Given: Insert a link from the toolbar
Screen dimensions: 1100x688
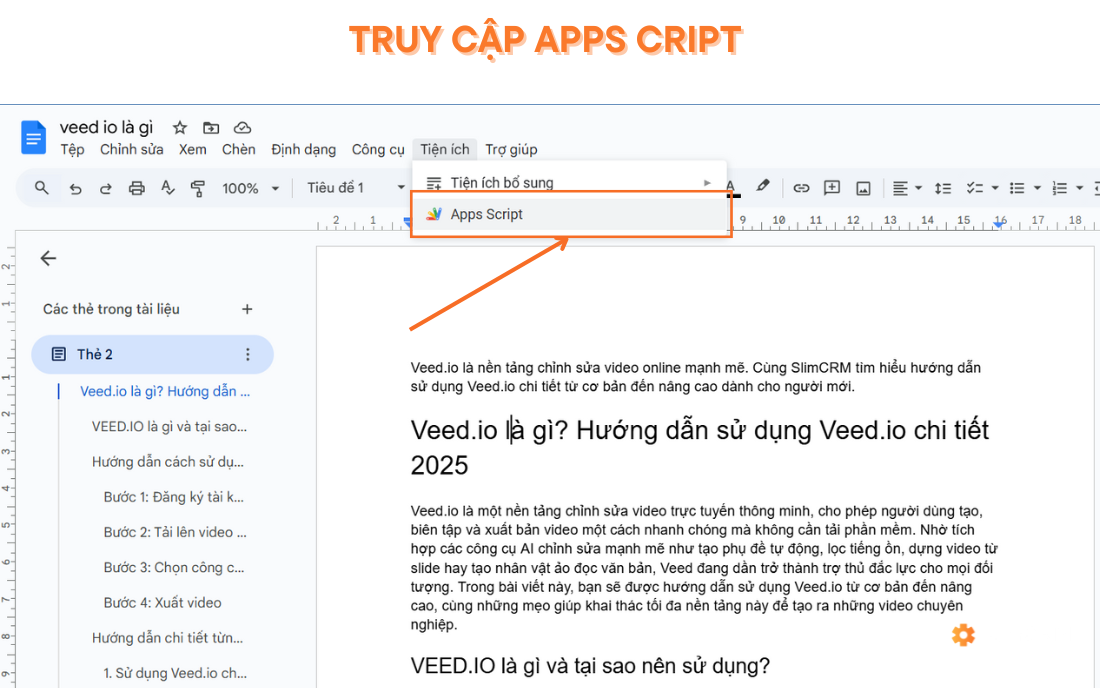Looking at the screenshot, I should coord(800,188).
